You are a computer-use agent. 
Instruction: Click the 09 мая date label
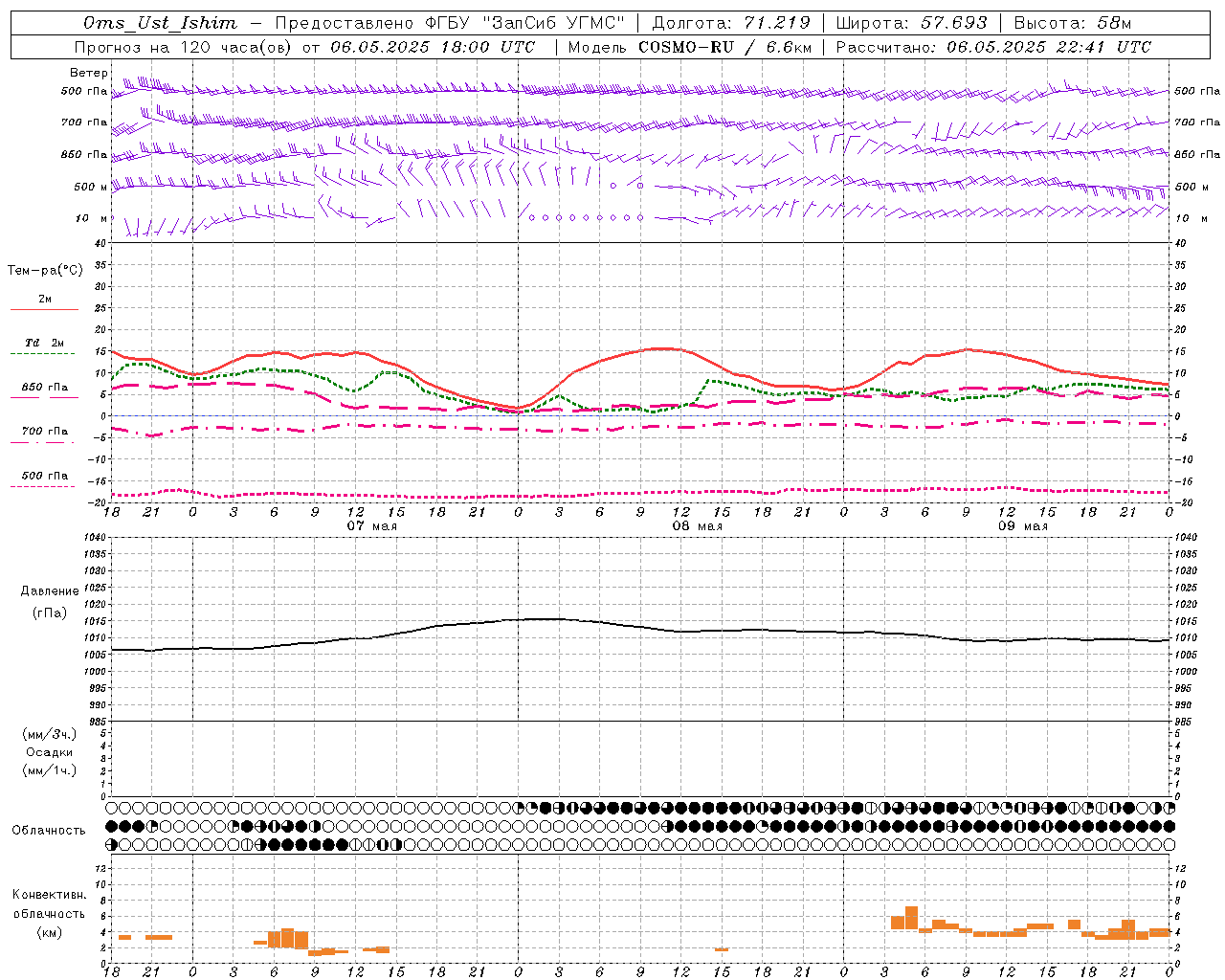tap(1022, 526)
